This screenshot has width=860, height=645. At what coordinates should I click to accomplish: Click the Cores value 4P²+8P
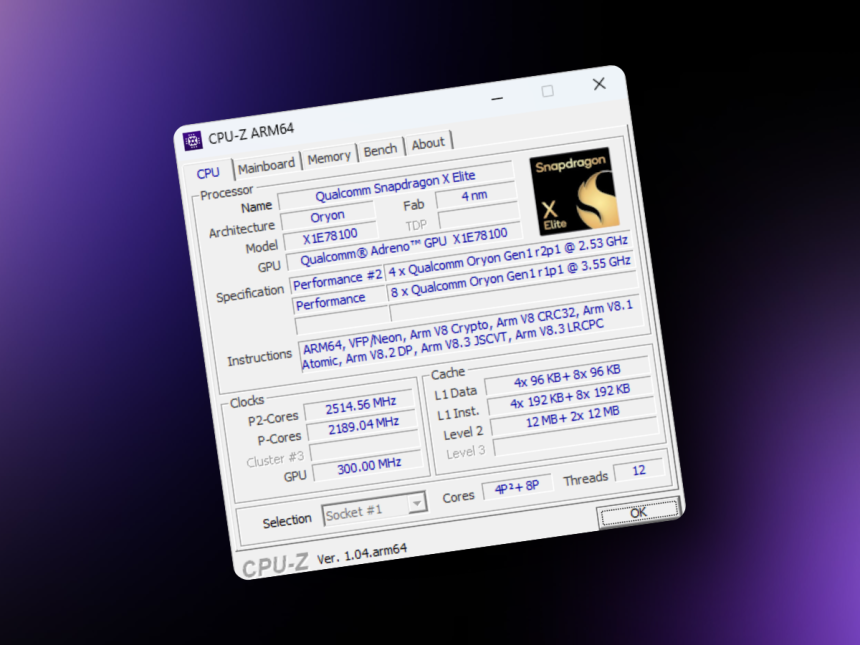[517, 487]
